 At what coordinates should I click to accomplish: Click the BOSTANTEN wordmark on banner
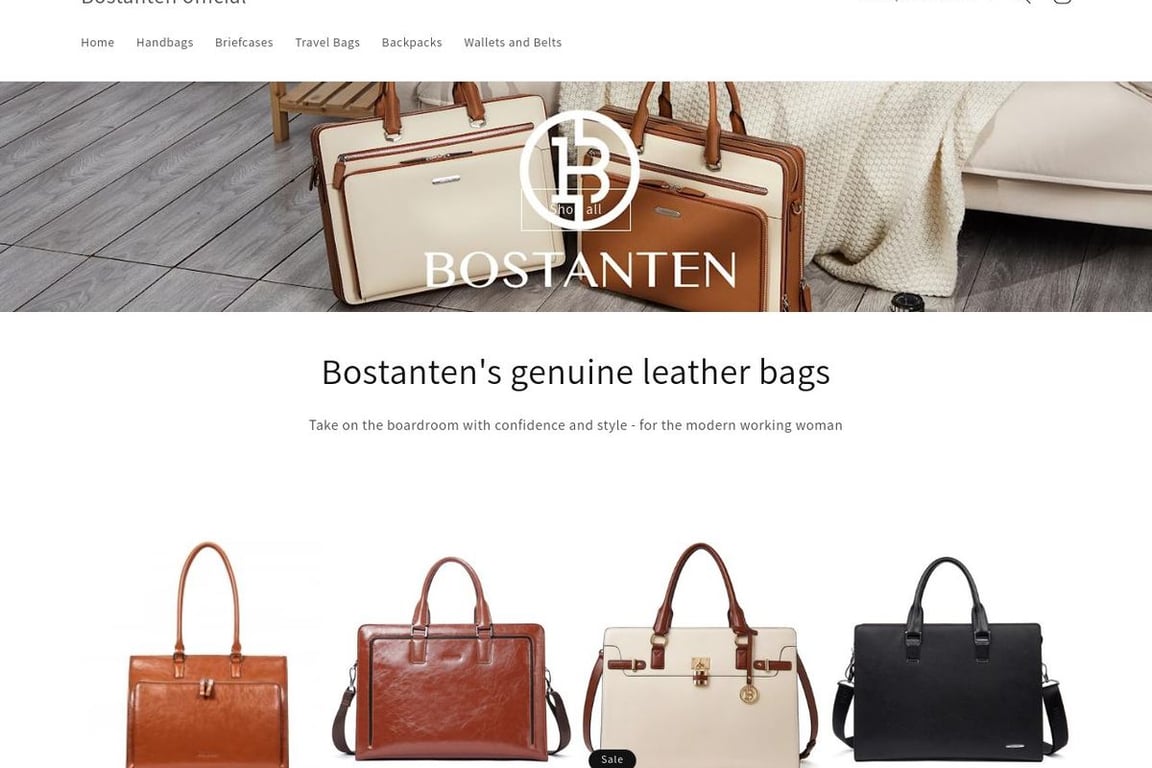pyautogui.click(x=580, y=270)
